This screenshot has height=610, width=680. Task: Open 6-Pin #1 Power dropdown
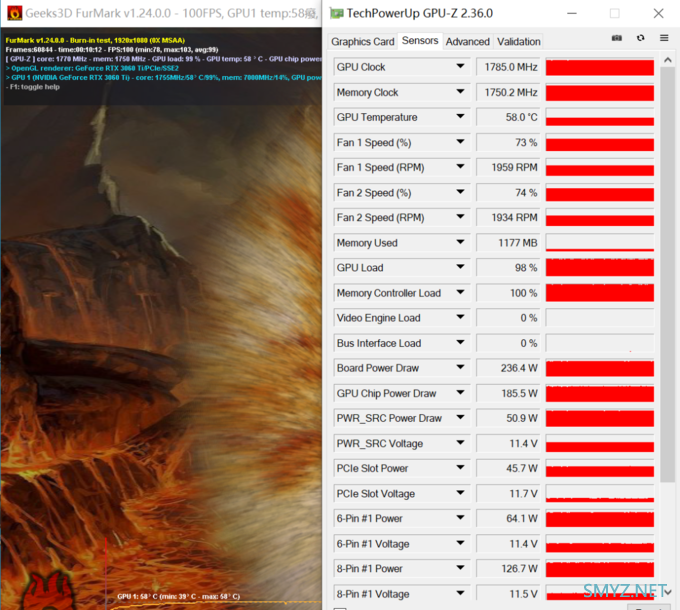(x=460, y=518)
